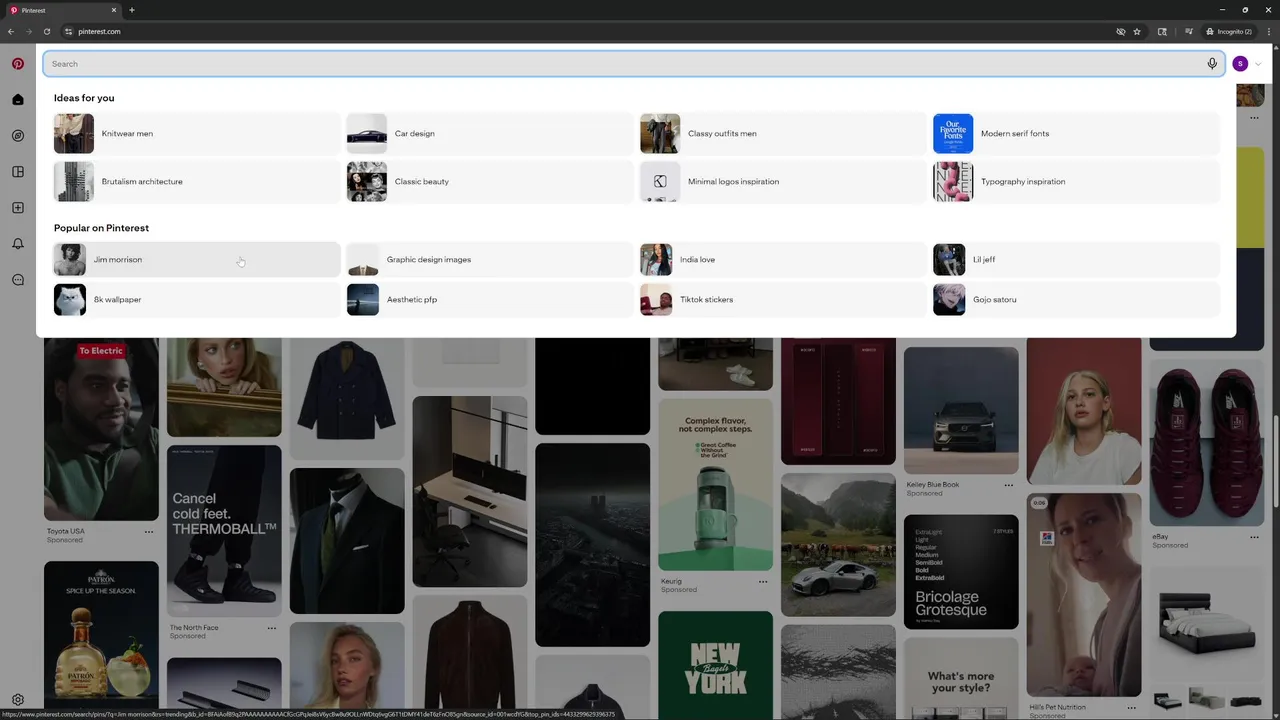The width and height of the screenshot is (1280, 720).
Task: Open Keurig coffee maker pin
Action: click(715, 484)
